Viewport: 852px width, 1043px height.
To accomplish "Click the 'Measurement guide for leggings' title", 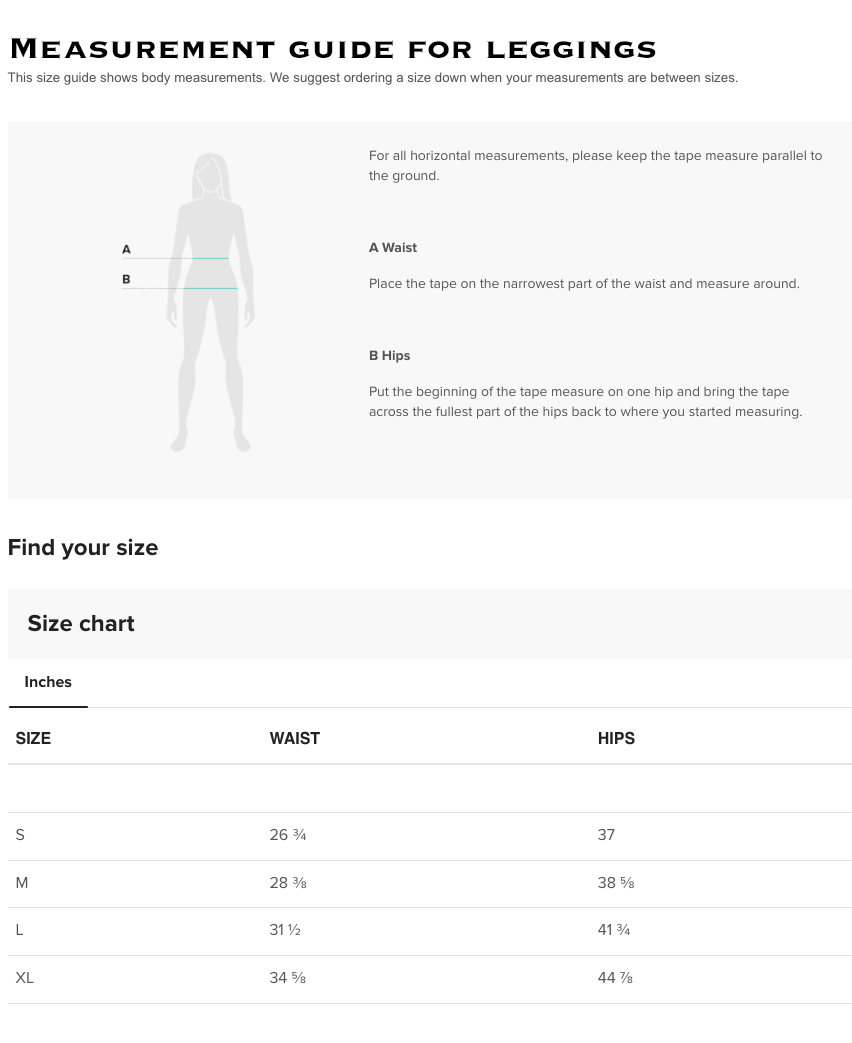I will 333,48.
